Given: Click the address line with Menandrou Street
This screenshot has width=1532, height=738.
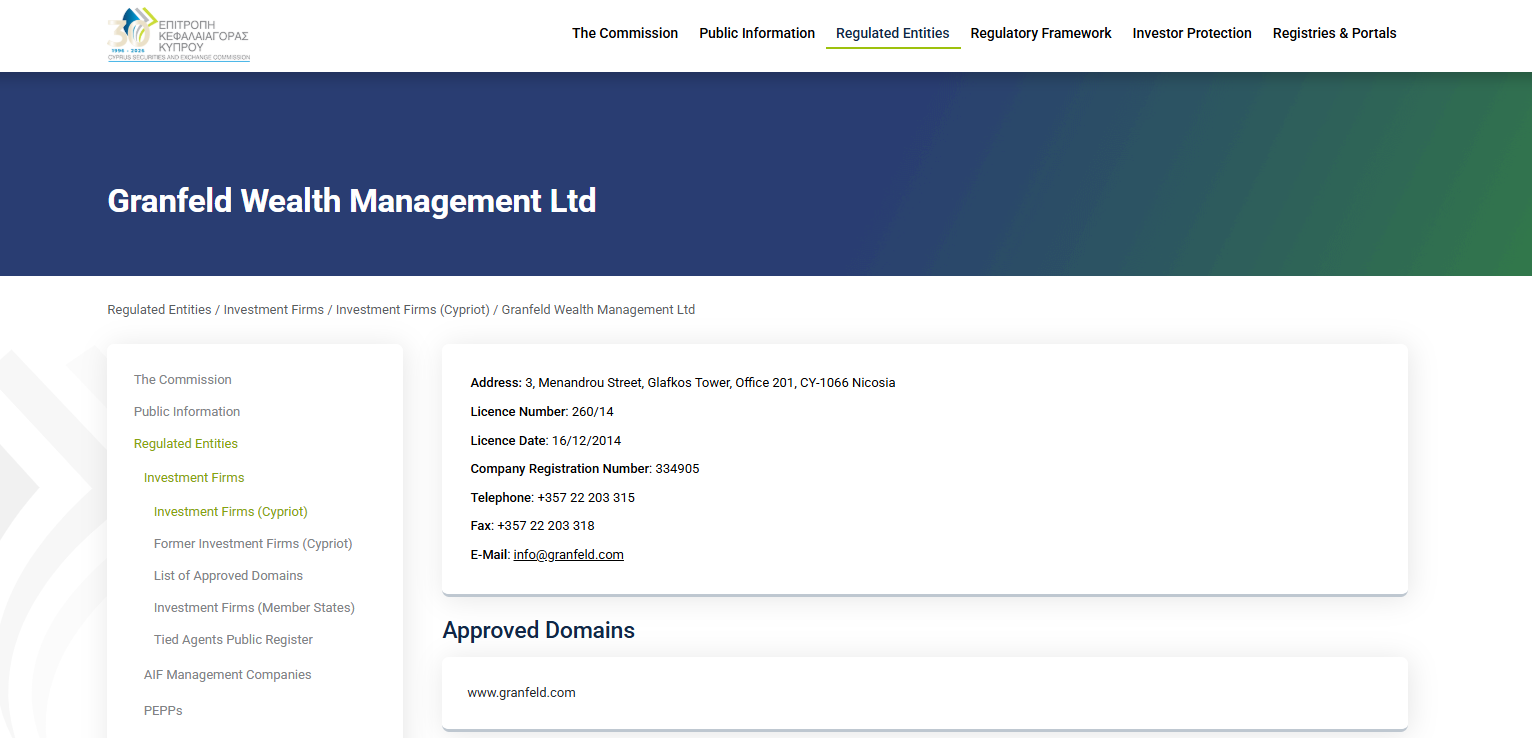Looking at the screenshot, I should 683,383.
